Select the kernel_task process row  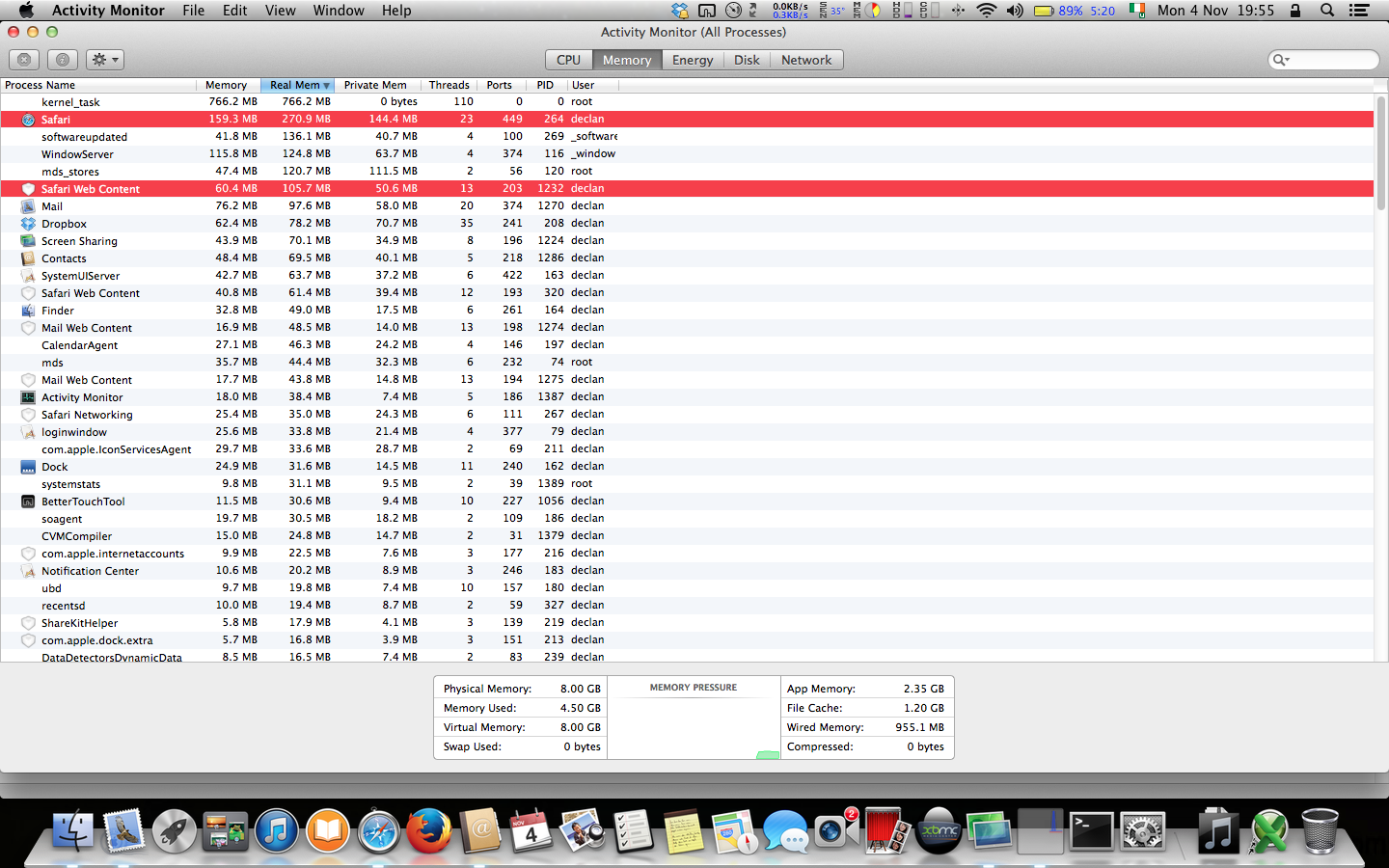(x=687, y=101)
